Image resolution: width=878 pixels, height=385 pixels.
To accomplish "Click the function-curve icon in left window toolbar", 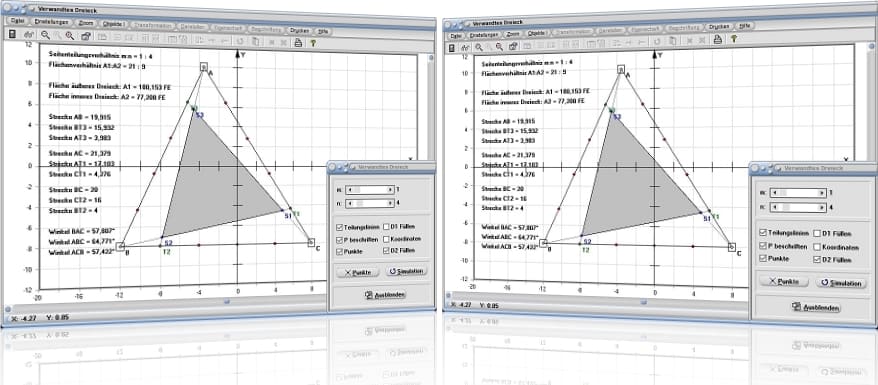I will coord(28,35).
